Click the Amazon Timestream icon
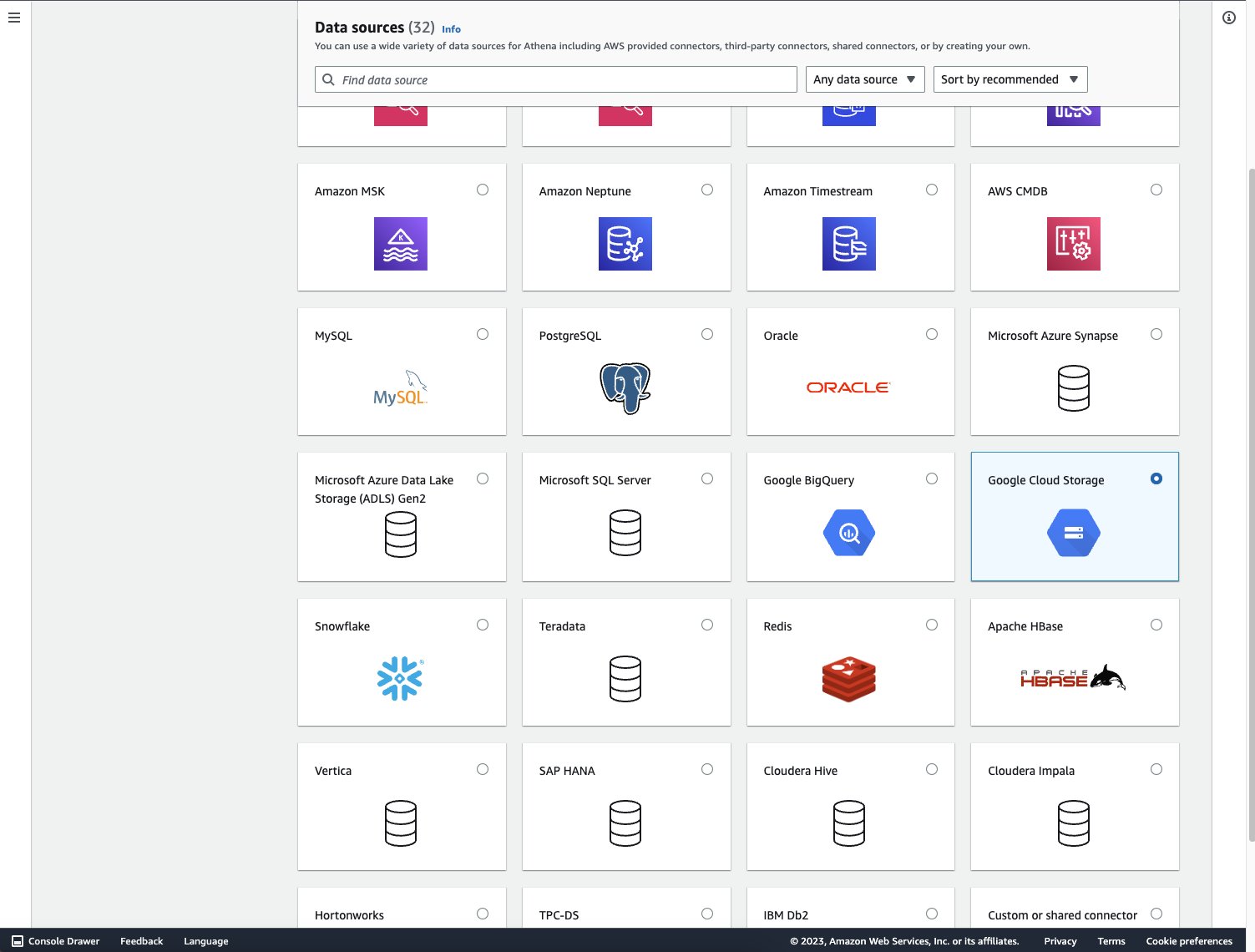 849,244
